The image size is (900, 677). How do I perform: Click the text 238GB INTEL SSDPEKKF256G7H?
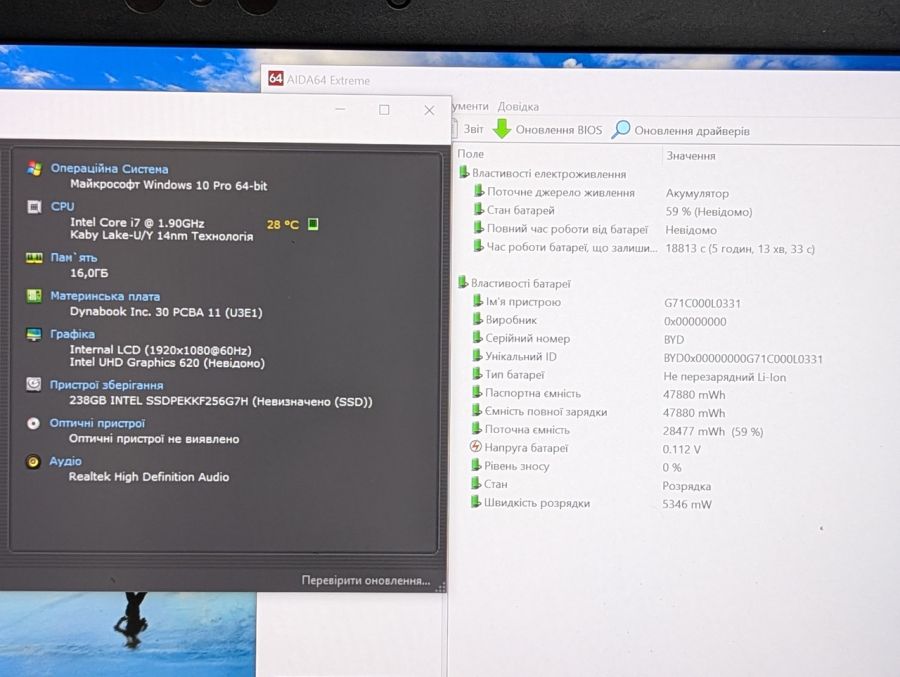pos(159,401)
